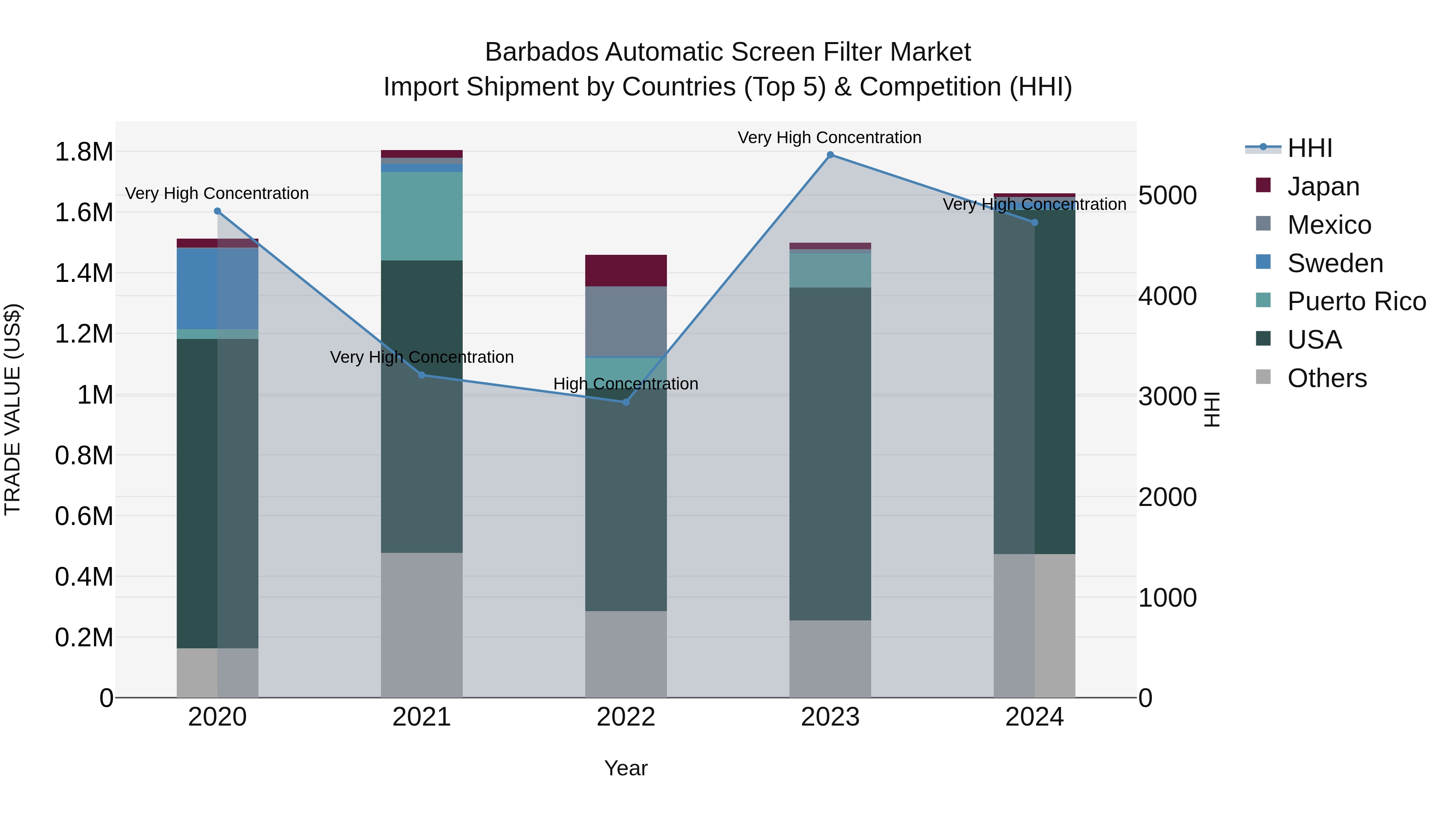The width and height of the screenshot is (1456, 819).
Task: Click the Others gray legend swatch
Action: click(1263, 377)
